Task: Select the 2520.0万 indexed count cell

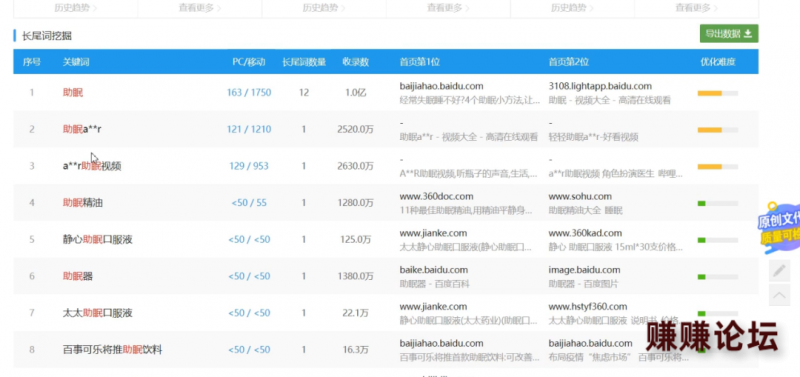Action: 356,129
